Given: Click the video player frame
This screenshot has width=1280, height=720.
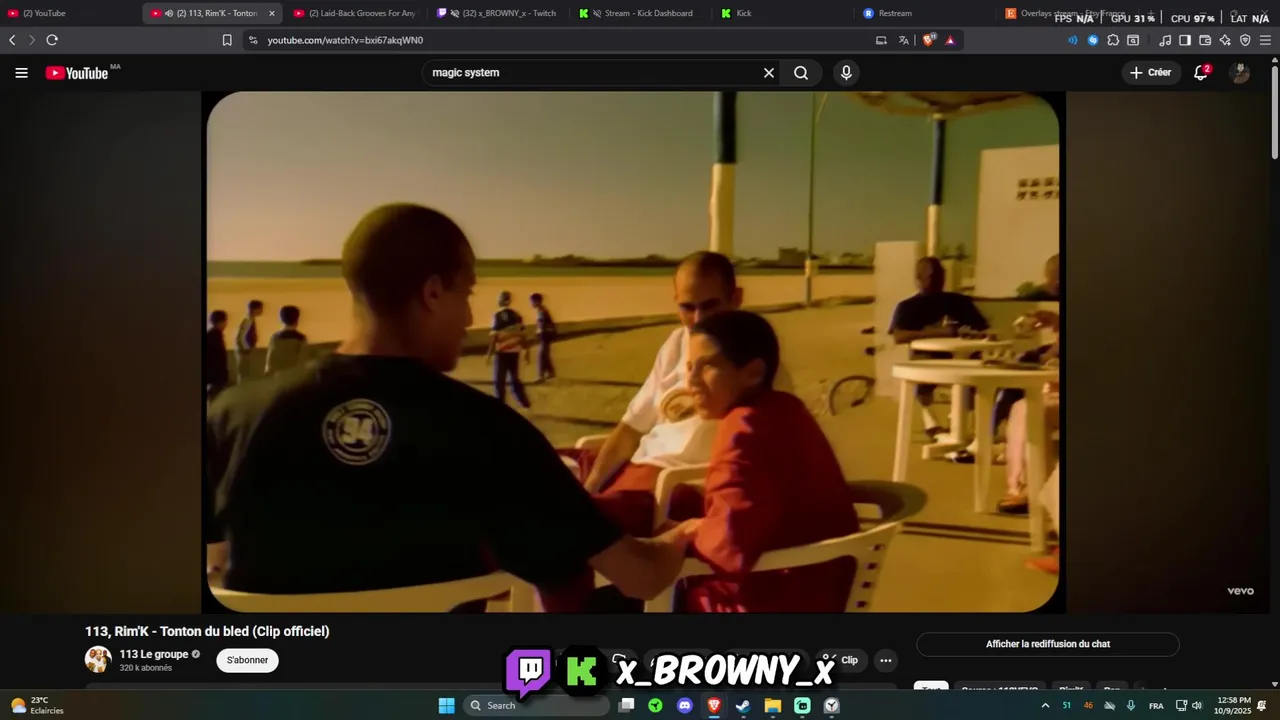Looking at the screenshot, I should click(633, 352).
